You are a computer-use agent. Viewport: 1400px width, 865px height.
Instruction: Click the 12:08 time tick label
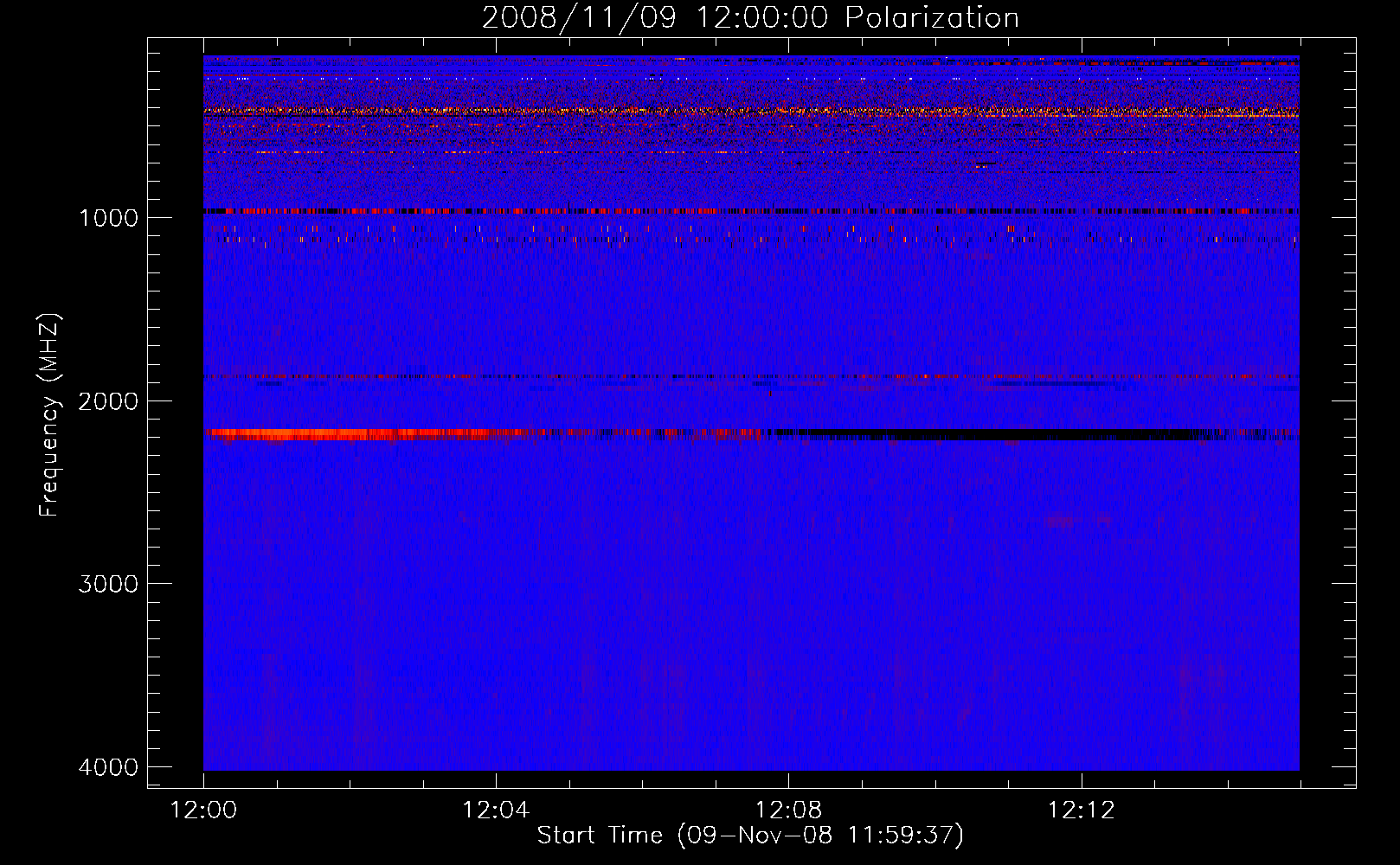coord(788,811)
